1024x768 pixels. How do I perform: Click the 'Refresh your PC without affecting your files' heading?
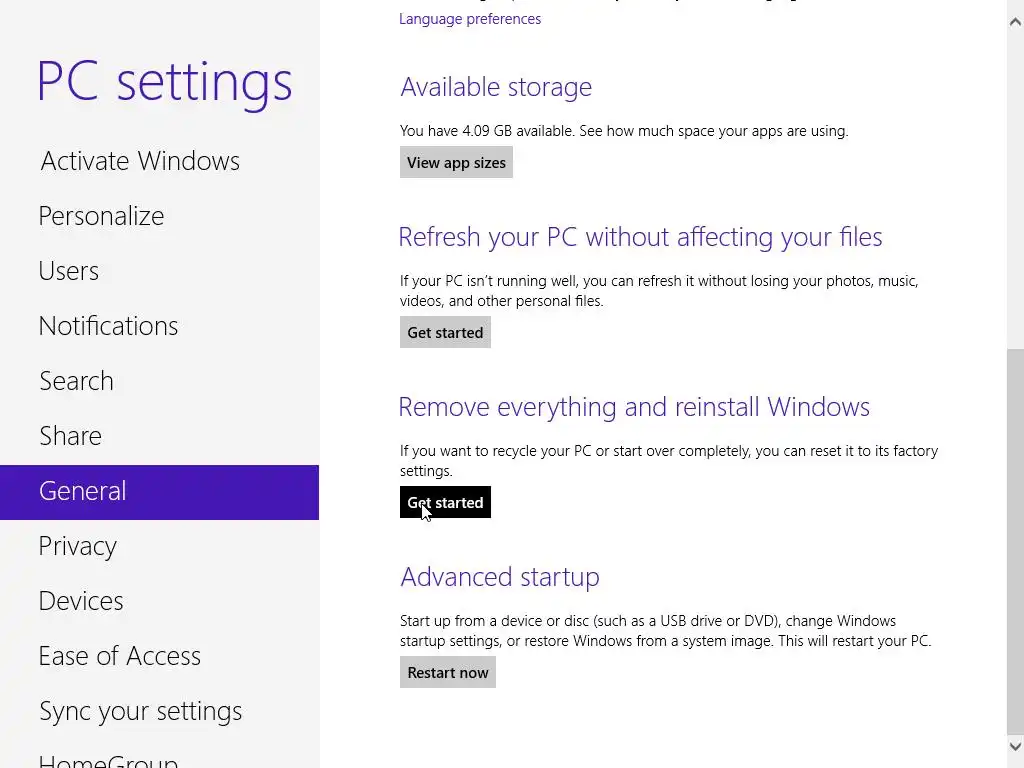coord(641,237)
